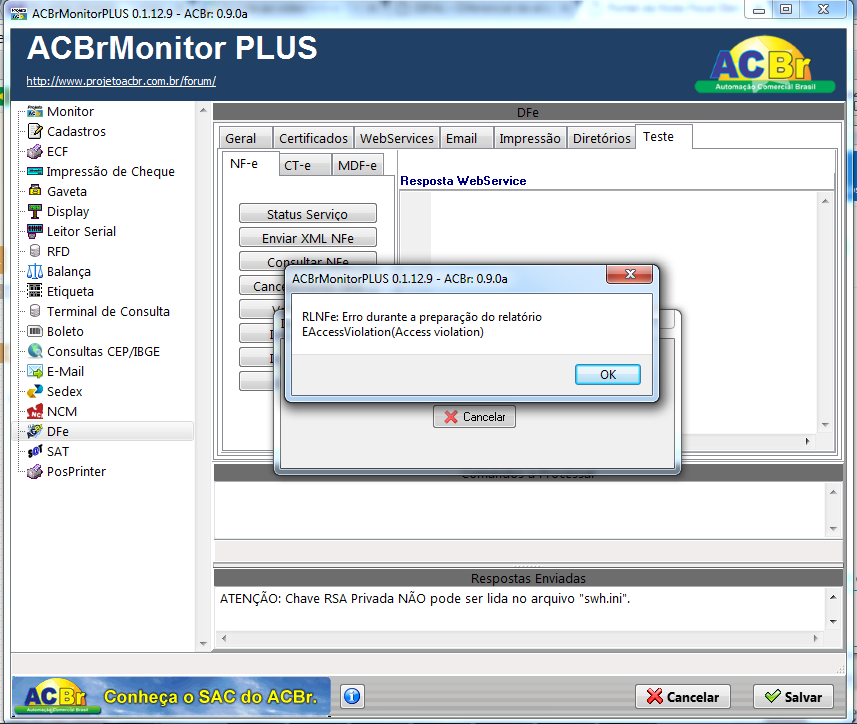Select the Gaveta drawer icon

tap(35, 191)
